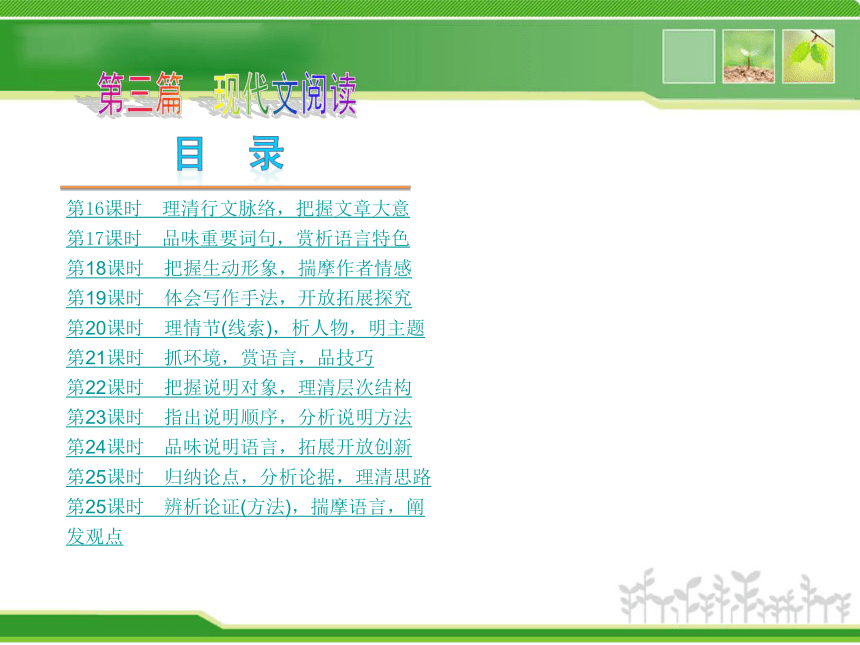Open the 第24课时 品味说明语言 link
This screenshot has width=860, height=645.
pos(239,446)
